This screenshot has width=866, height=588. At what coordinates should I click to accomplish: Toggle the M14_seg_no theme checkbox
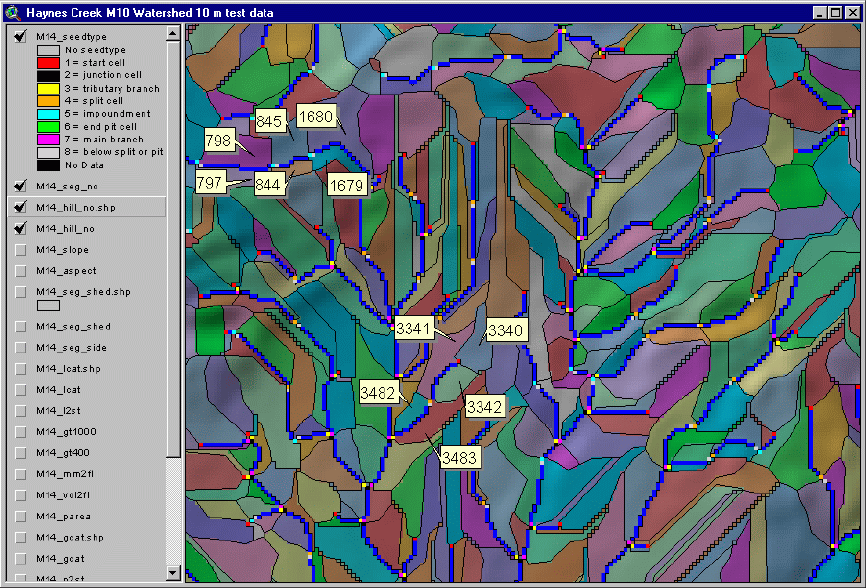(20, 186)
